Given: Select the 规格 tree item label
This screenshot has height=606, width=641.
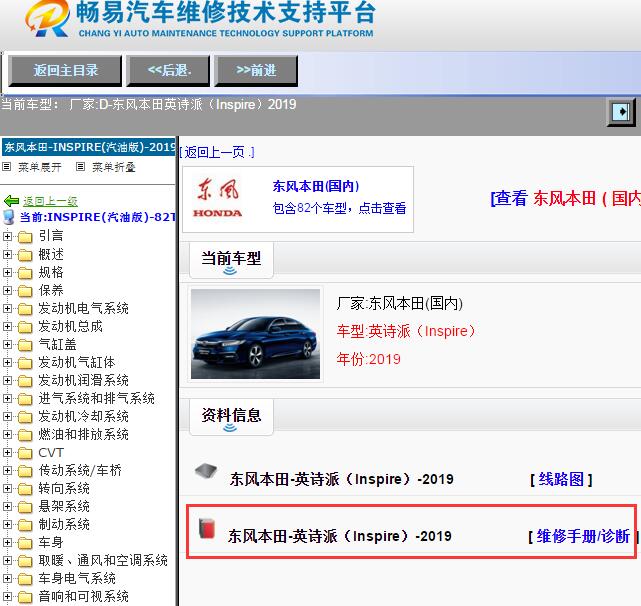Looking at the screenshot, I should pos(51,272).
